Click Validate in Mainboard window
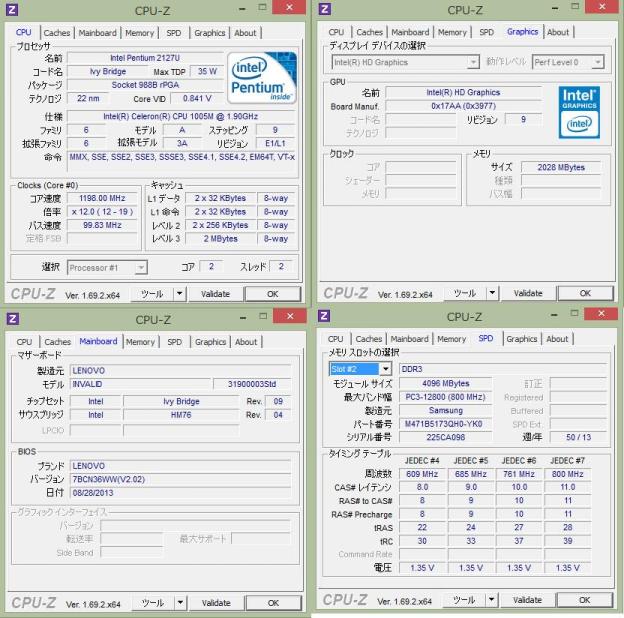Screen dimensions: 624x618 216,603
